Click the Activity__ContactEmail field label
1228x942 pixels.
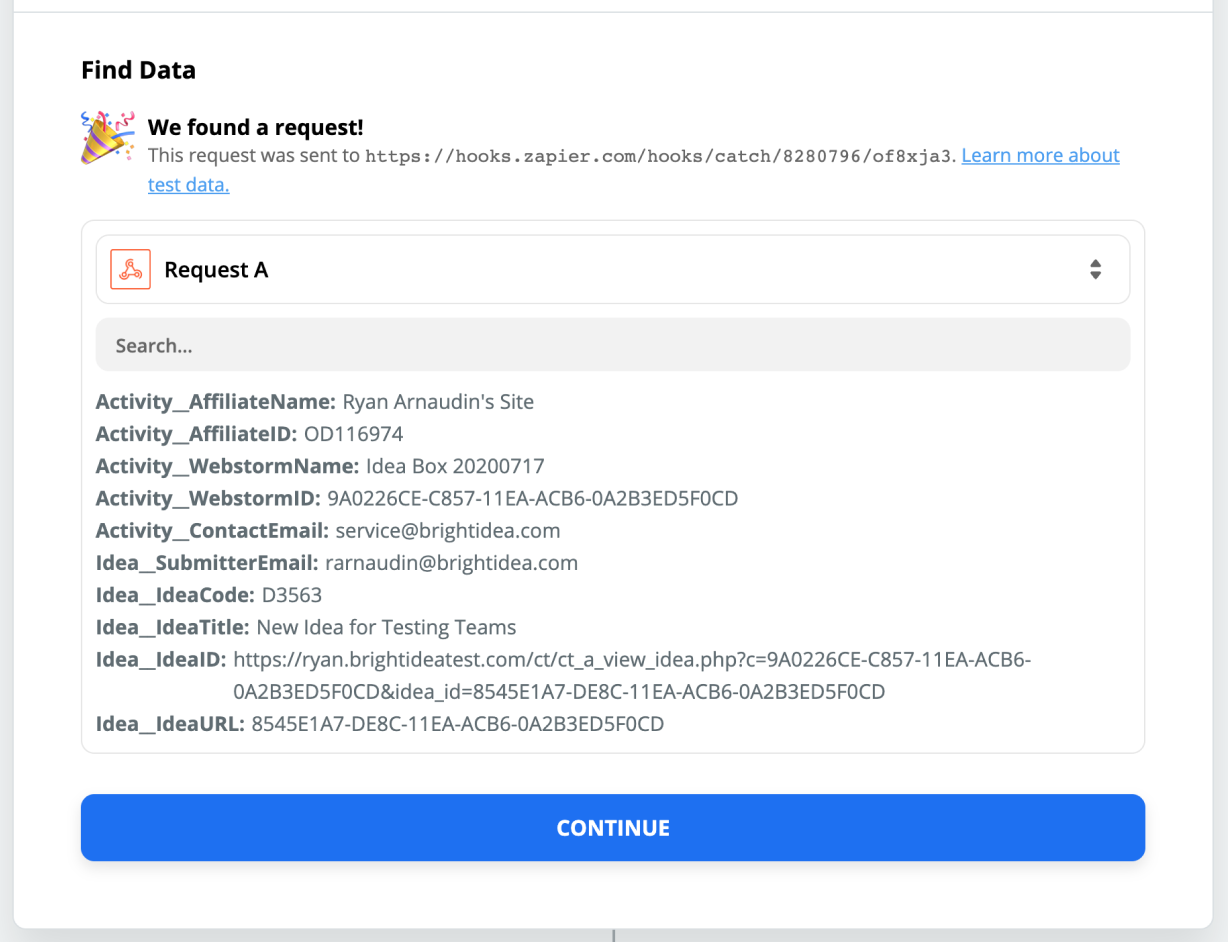(213, 530)
